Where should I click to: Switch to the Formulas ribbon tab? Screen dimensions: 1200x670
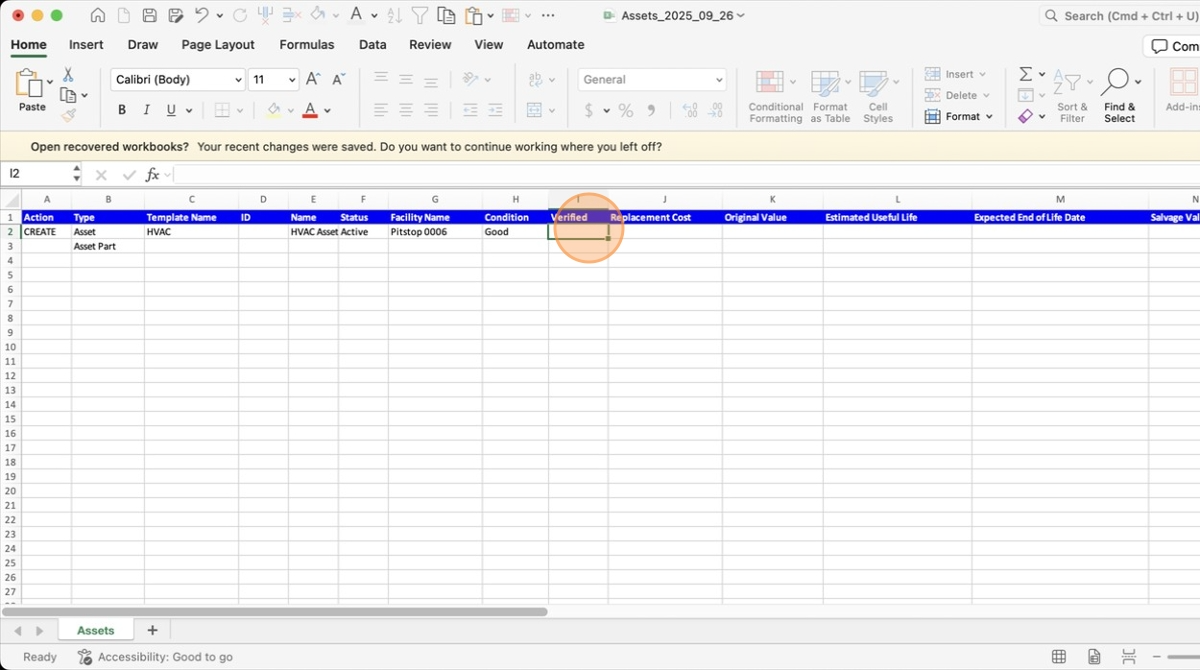[306, 45]
